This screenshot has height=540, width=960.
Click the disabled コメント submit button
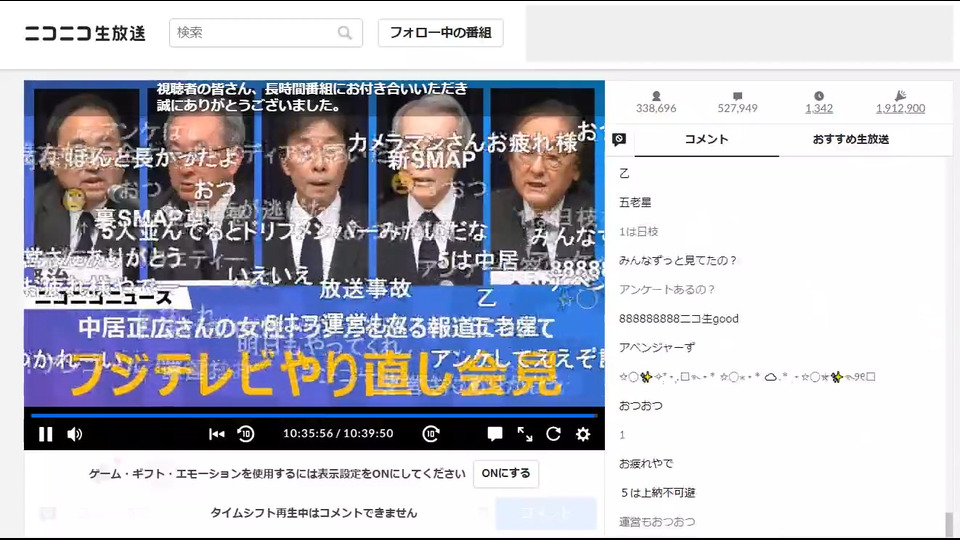tap(546, 513)
